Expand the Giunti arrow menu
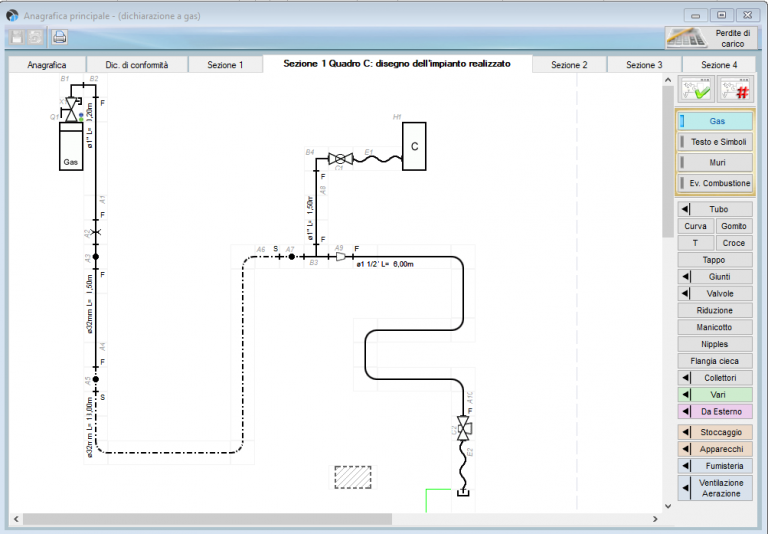Image resolution: width=768 pixels, height=534 pixels. point(686,277)
